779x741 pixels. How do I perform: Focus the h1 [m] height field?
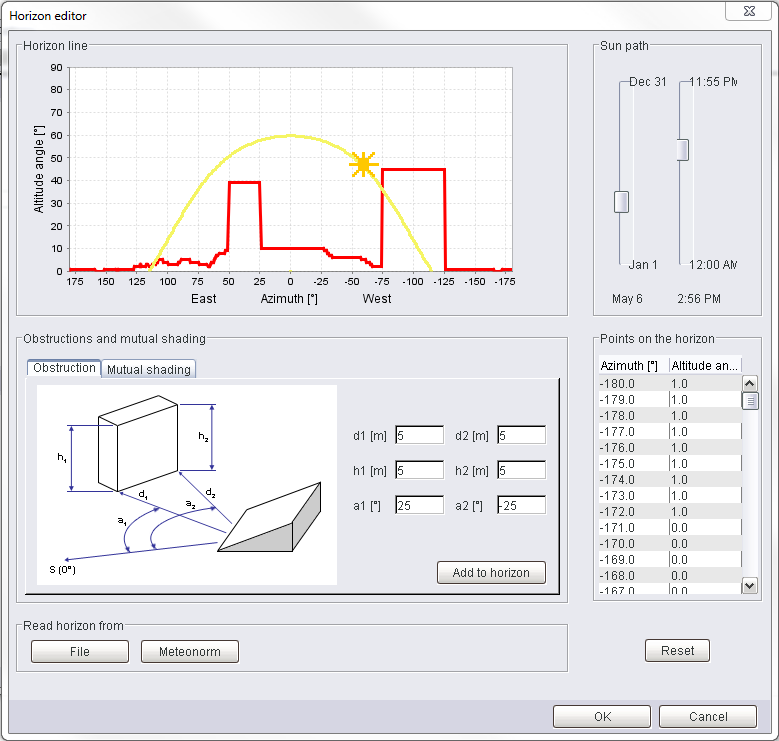pos(419,470)
